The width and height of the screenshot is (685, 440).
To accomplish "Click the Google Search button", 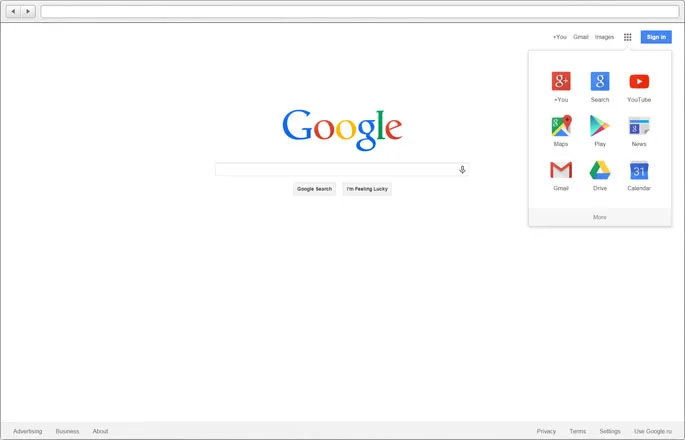I will [x=315, y=189].
